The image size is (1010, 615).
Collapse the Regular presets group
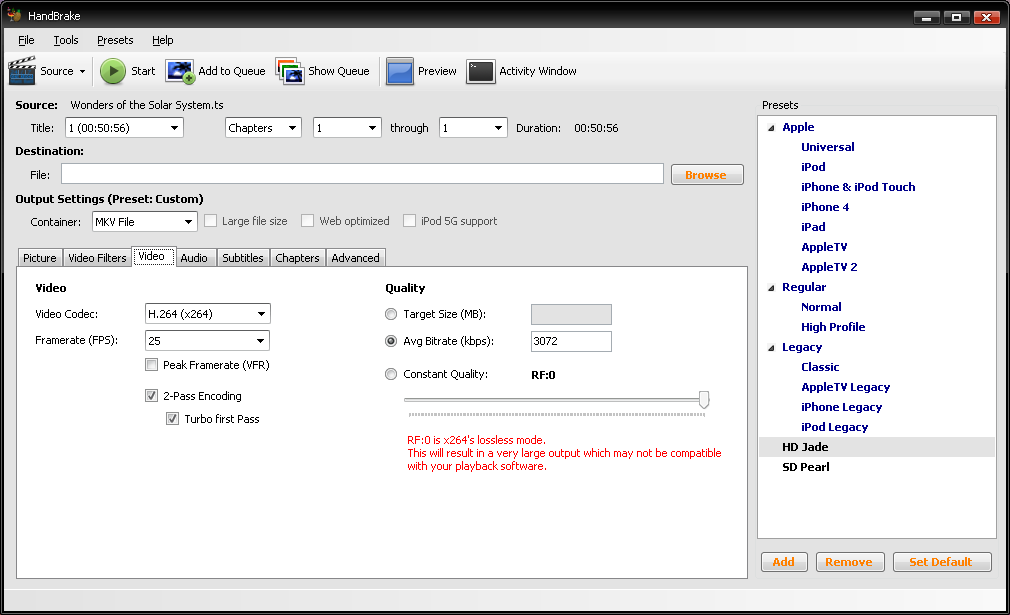pyautogui.click(x=771, y=287)
